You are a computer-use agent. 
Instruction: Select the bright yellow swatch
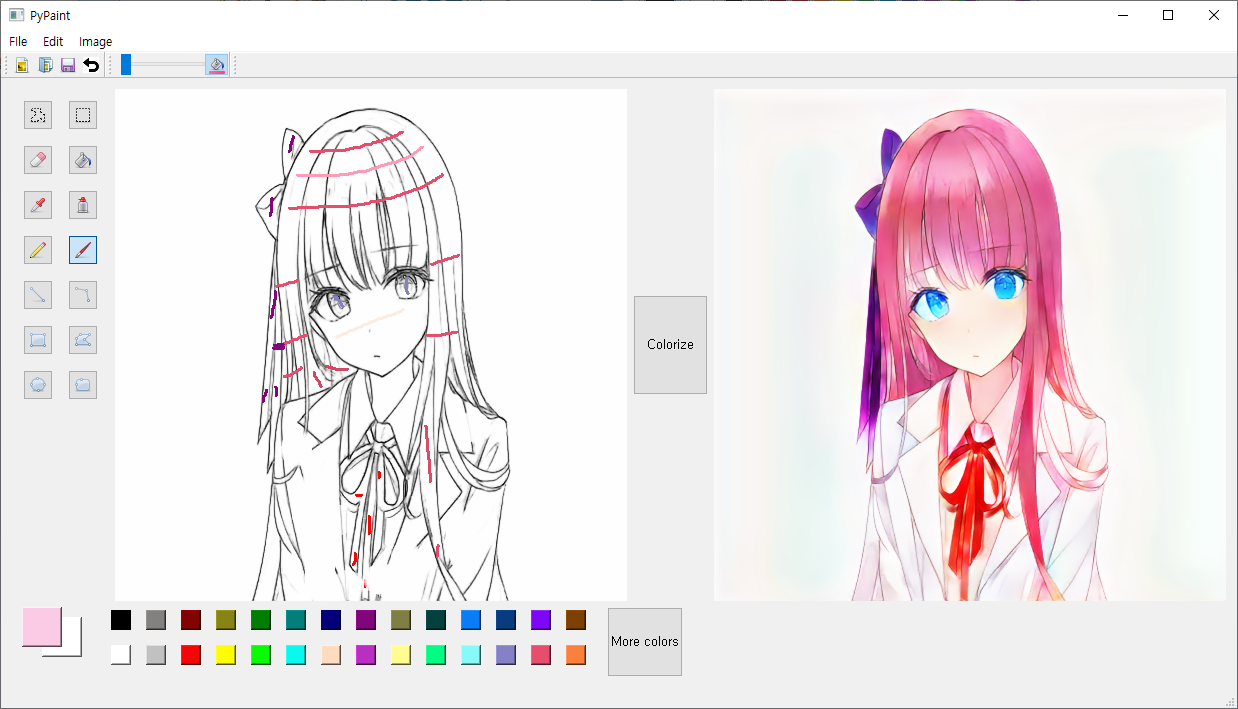point(226,655)
